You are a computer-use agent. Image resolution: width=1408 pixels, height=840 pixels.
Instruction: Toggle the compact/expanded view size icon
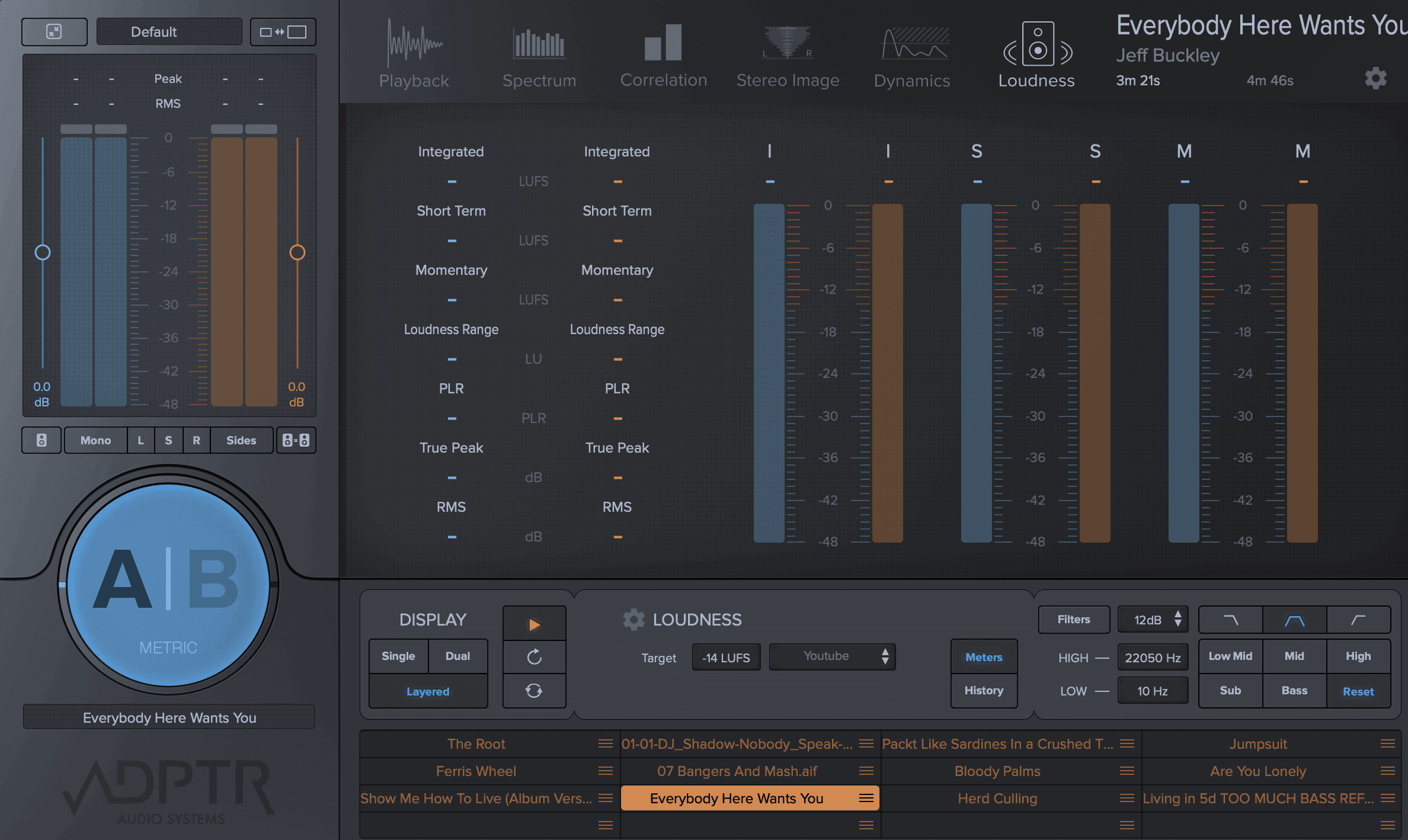click(283, 32)
